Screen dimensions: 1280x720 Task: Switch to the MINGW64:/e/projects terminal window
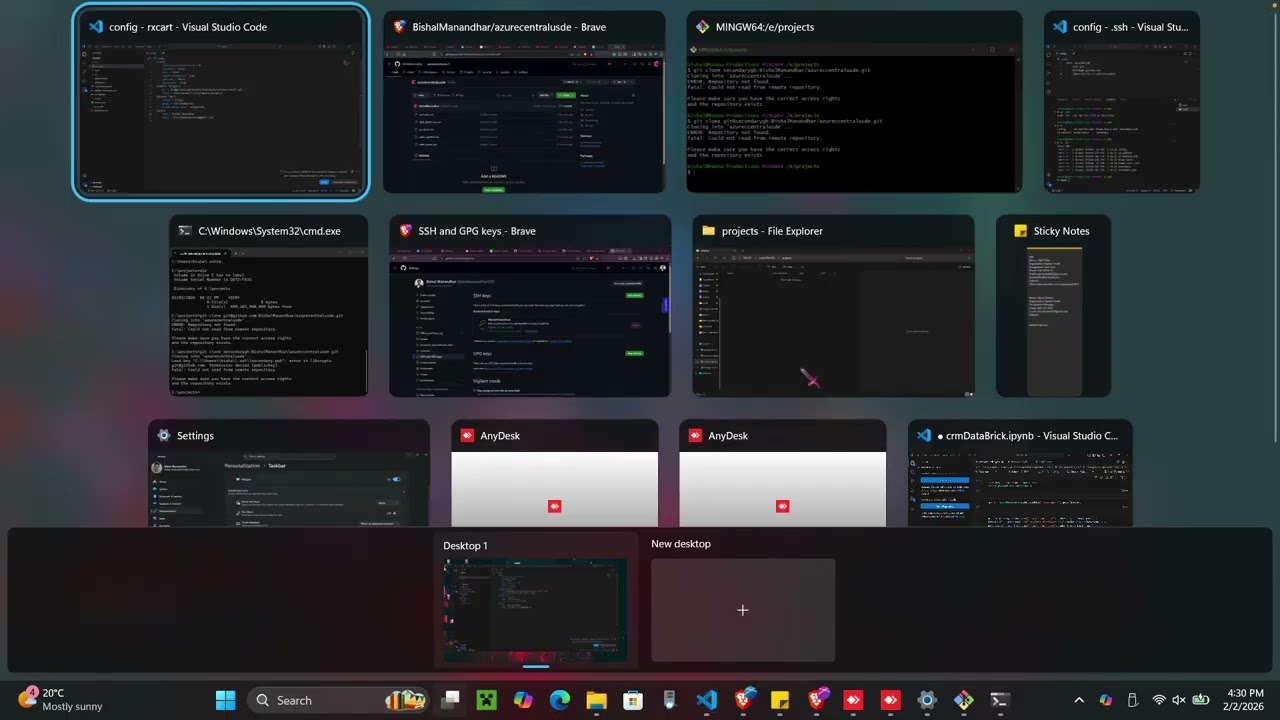click(854, 102)
